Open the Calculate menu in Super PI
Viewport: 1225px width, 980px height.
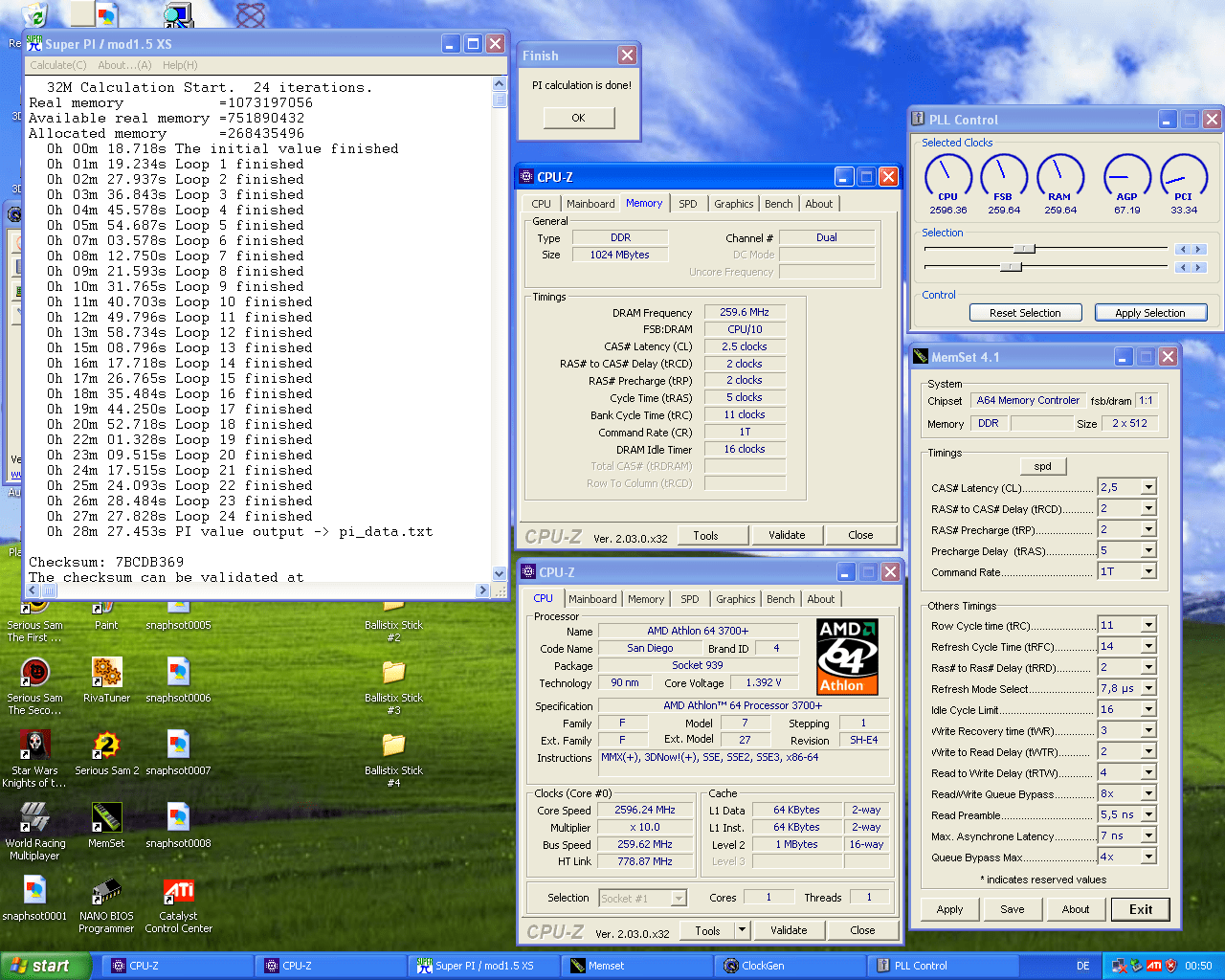point(57,65)
